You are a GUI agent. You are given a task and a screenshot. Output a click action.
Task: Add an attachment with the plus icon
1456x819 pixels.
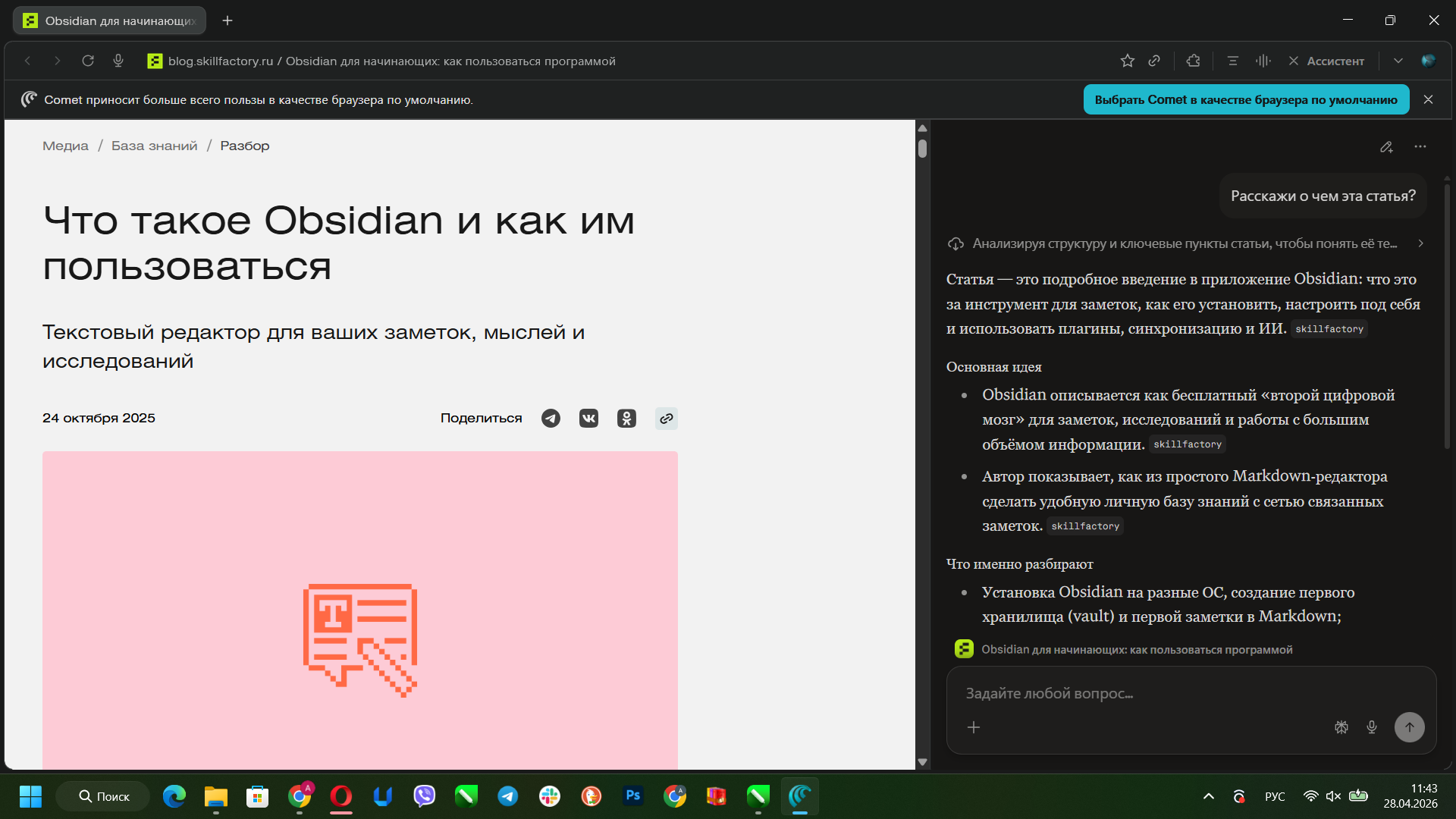974,727
